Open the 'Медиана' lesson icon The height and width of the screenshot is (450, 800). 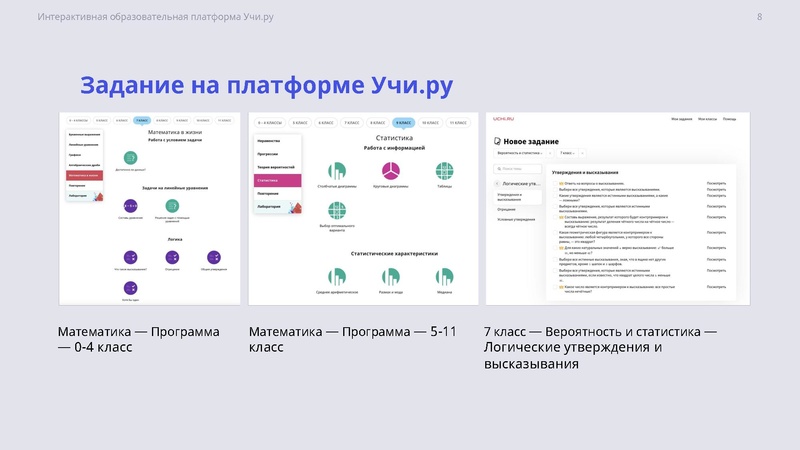pyautogui.click(x=444, y=277)
